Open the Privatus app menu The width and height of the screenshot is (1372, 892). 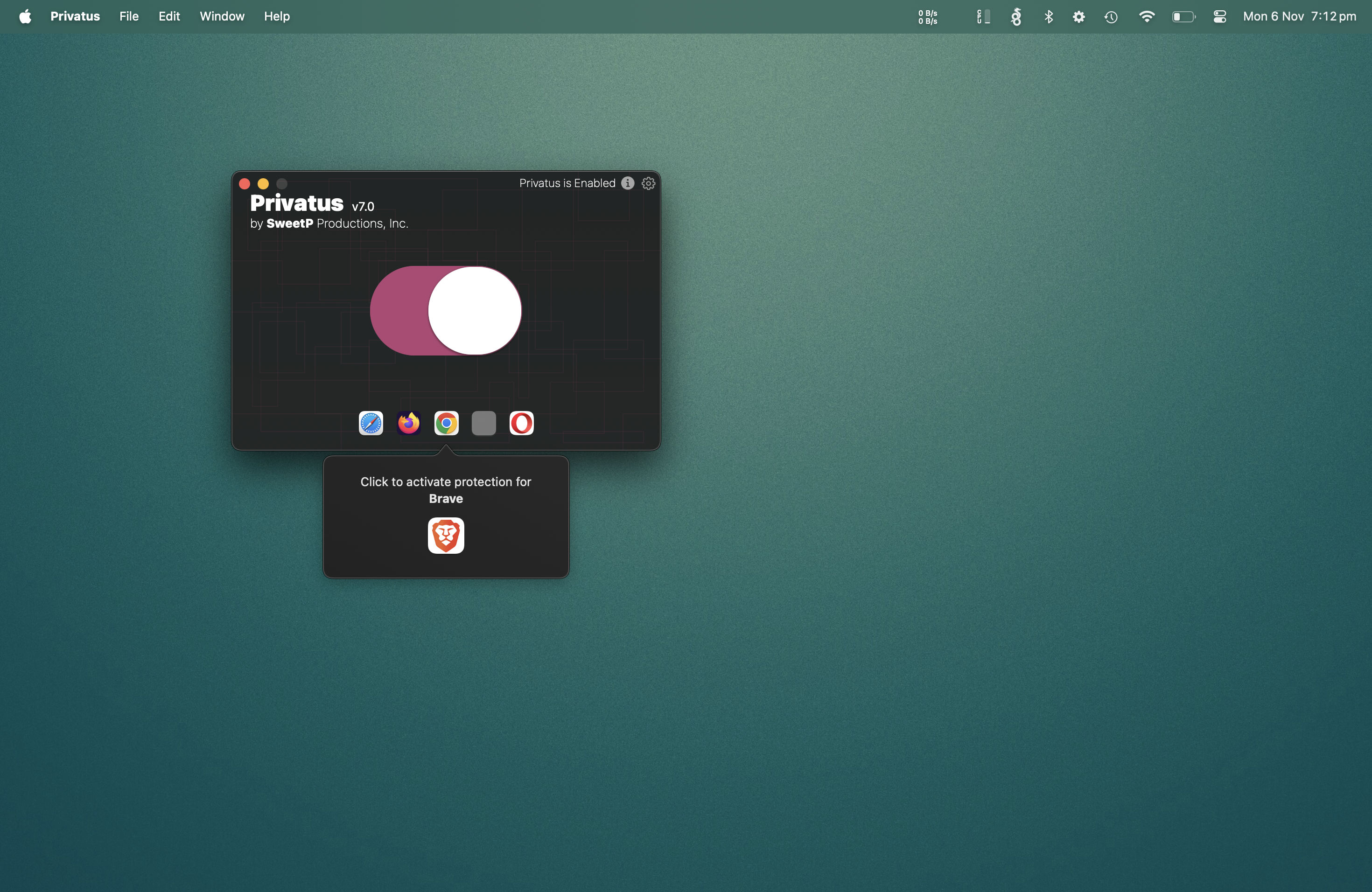click(75, 16)
